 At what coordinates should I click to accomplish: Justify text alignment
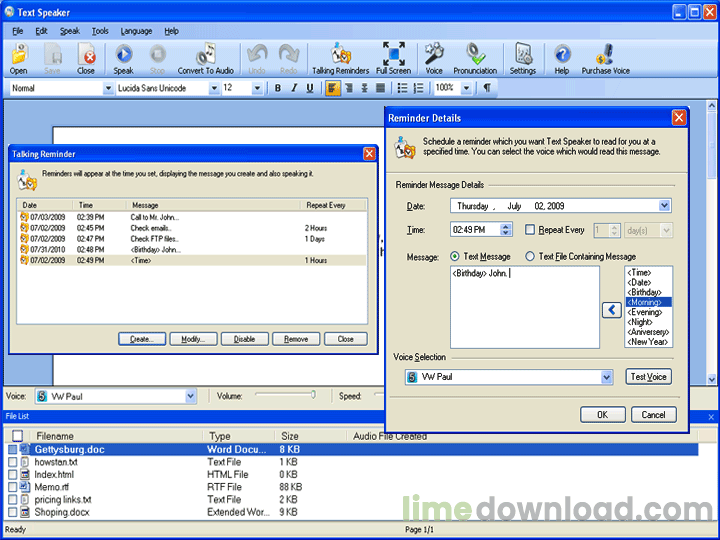click(380, 88)
